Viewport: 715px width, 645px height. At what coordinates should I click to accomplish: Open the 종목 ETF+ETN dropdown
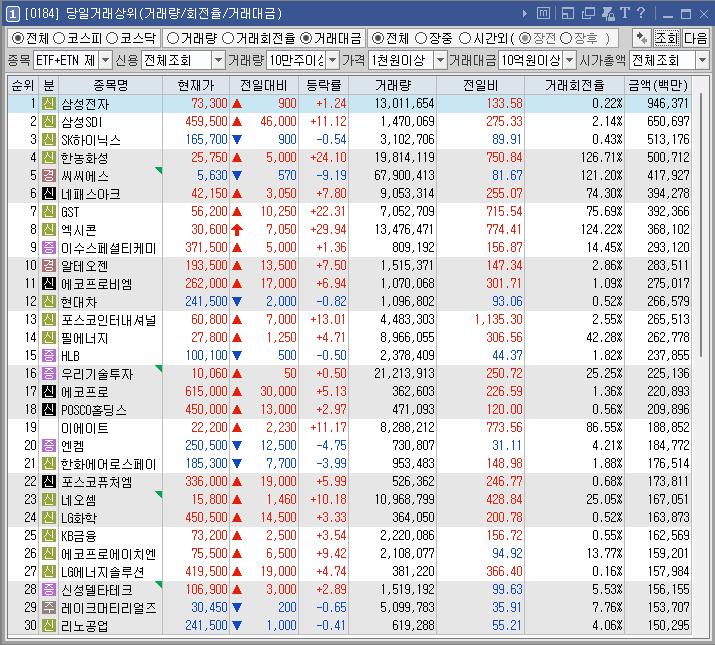pyautogui.click(x=105, y=60)
